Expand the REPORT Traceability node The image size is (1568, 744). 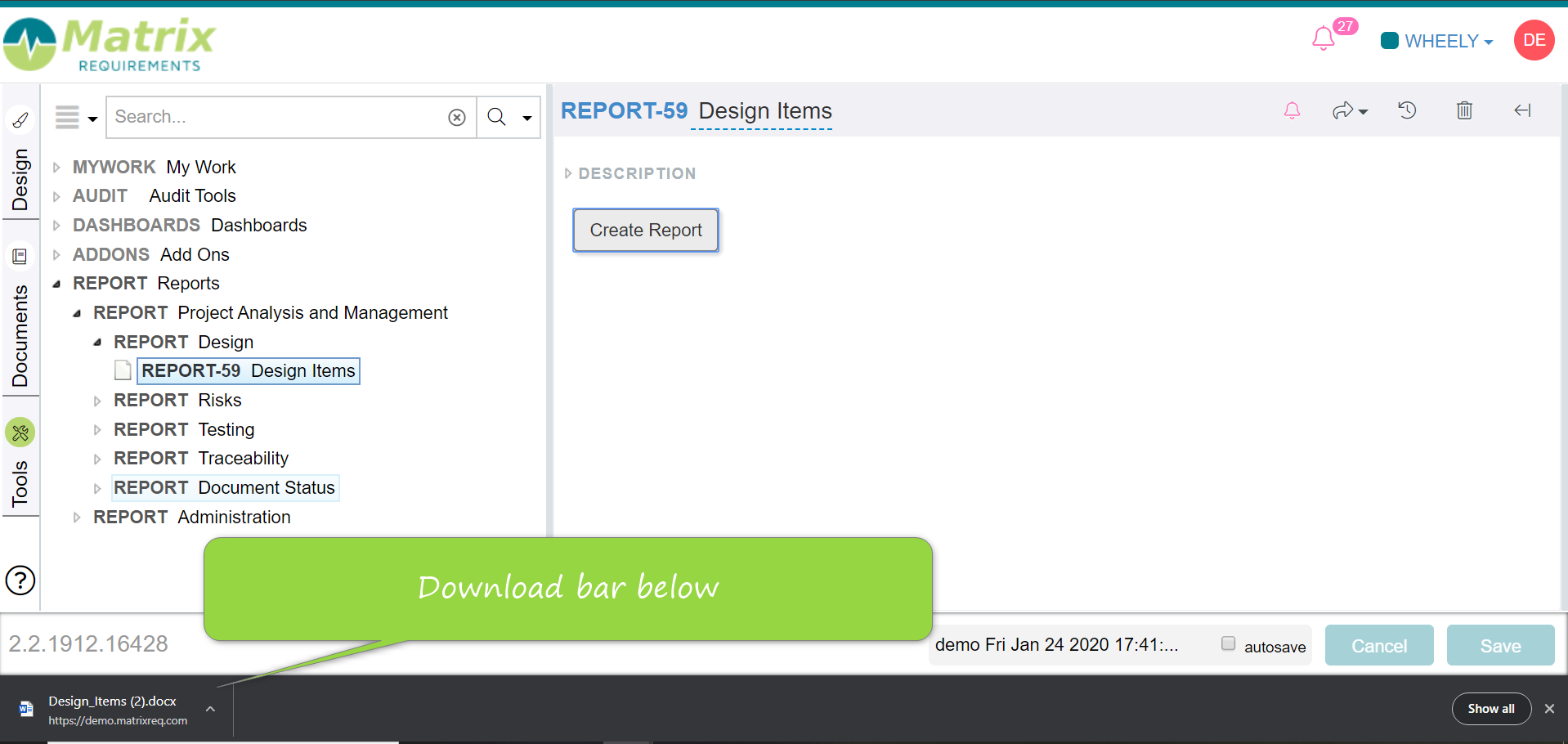(97, 459)
